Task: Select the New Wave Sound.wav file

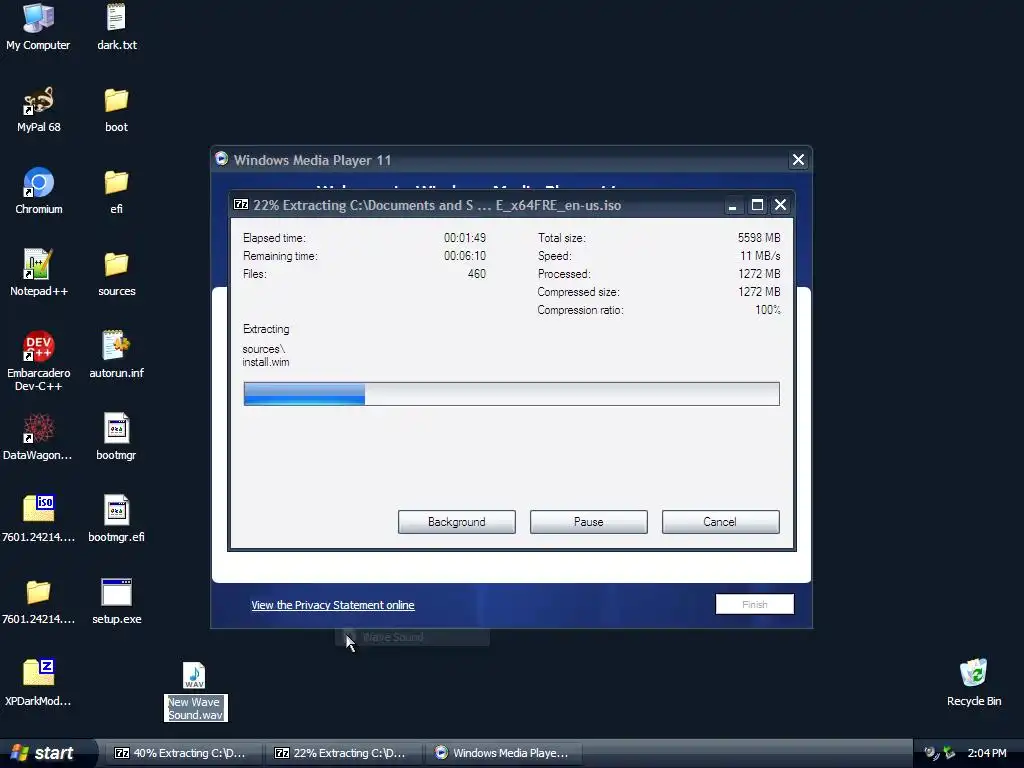Action: pyautogui.click(x=195, y=691)
